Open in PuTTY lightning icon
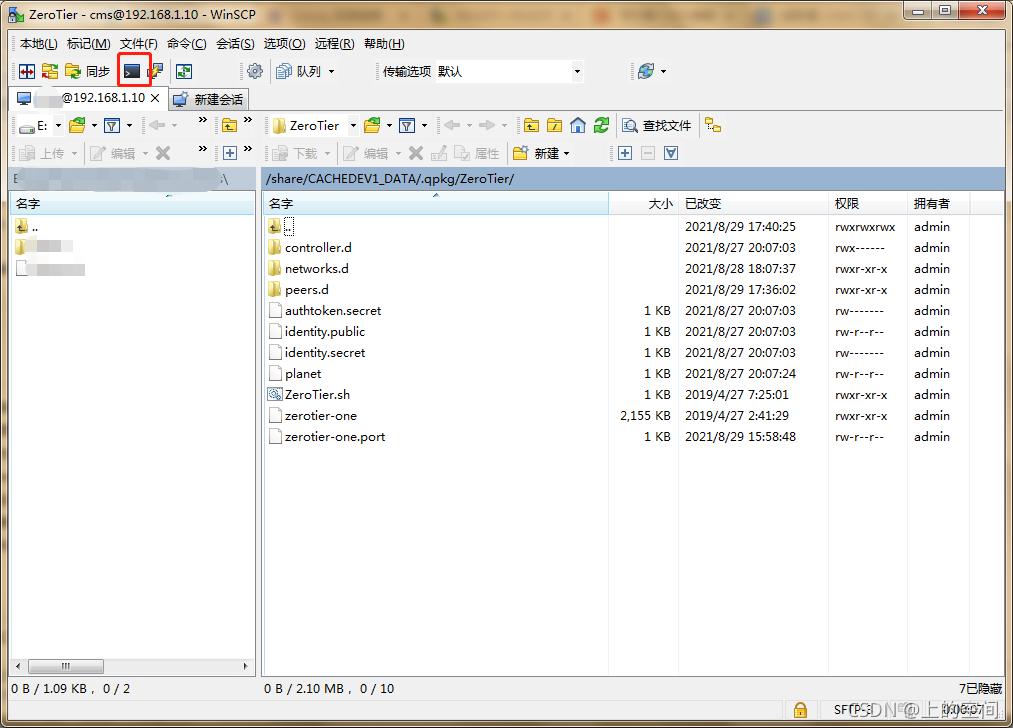The width and height of the screenshot is (1013, 728). click(x=156, y=71)
